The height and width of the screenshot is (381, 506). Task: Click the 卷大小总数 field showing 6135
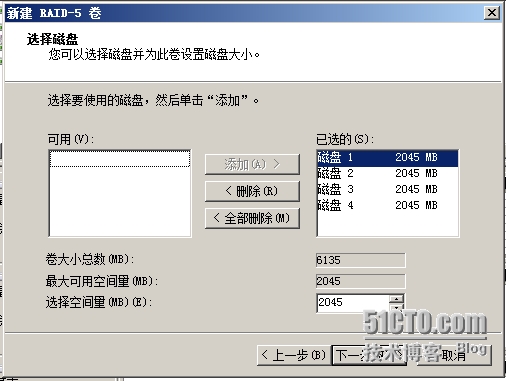pos(361,260)
